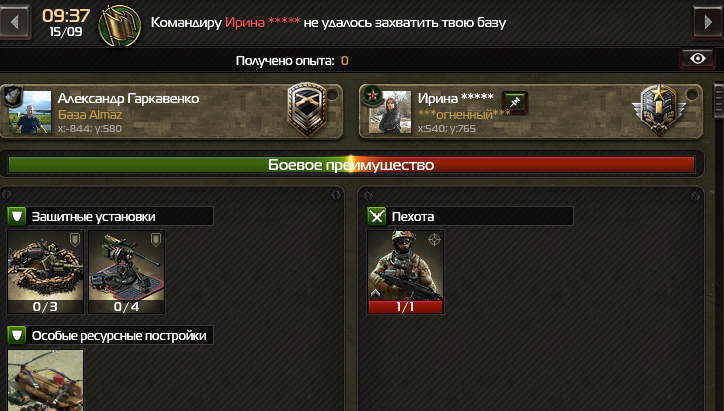Image resolution: width=724 pixels, height=411 pixels.
Task: Click the gold star rank badge
Action: coord(659,110)
